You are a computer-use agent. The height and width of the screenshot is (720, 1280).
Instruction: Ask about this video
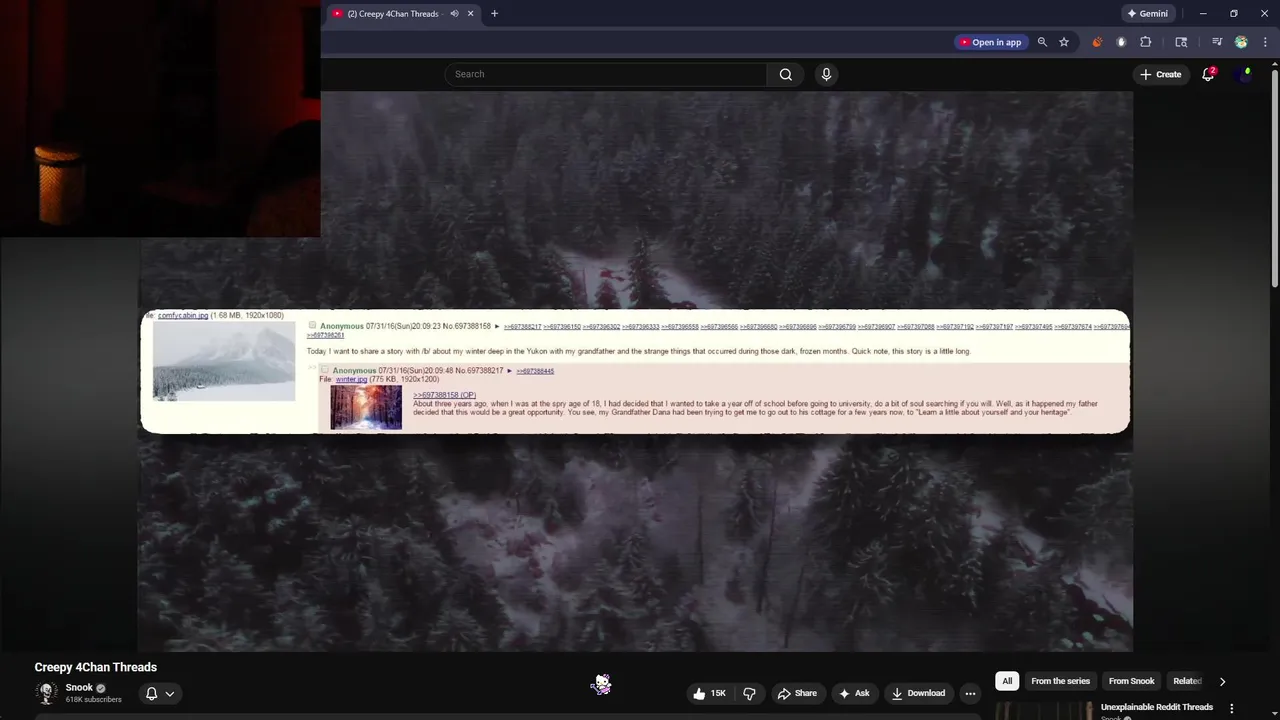click(854, 693)
